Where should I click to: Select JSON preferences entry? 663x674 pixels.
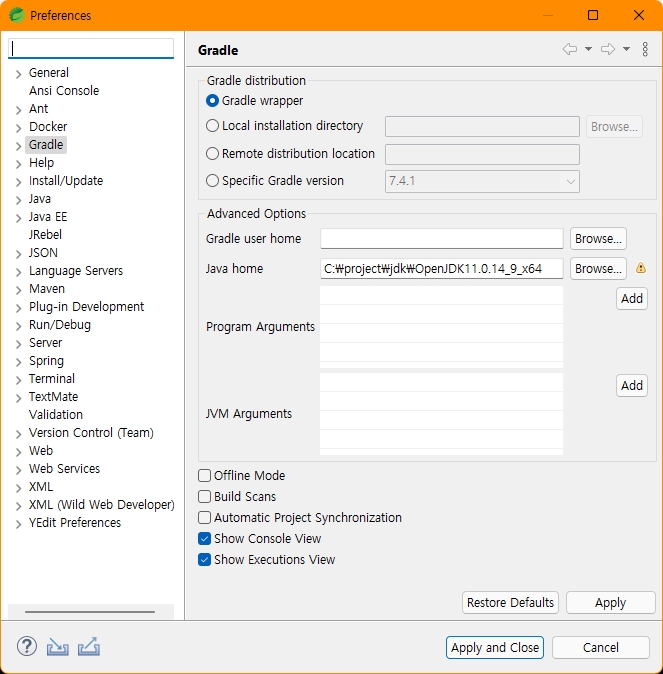43,253
